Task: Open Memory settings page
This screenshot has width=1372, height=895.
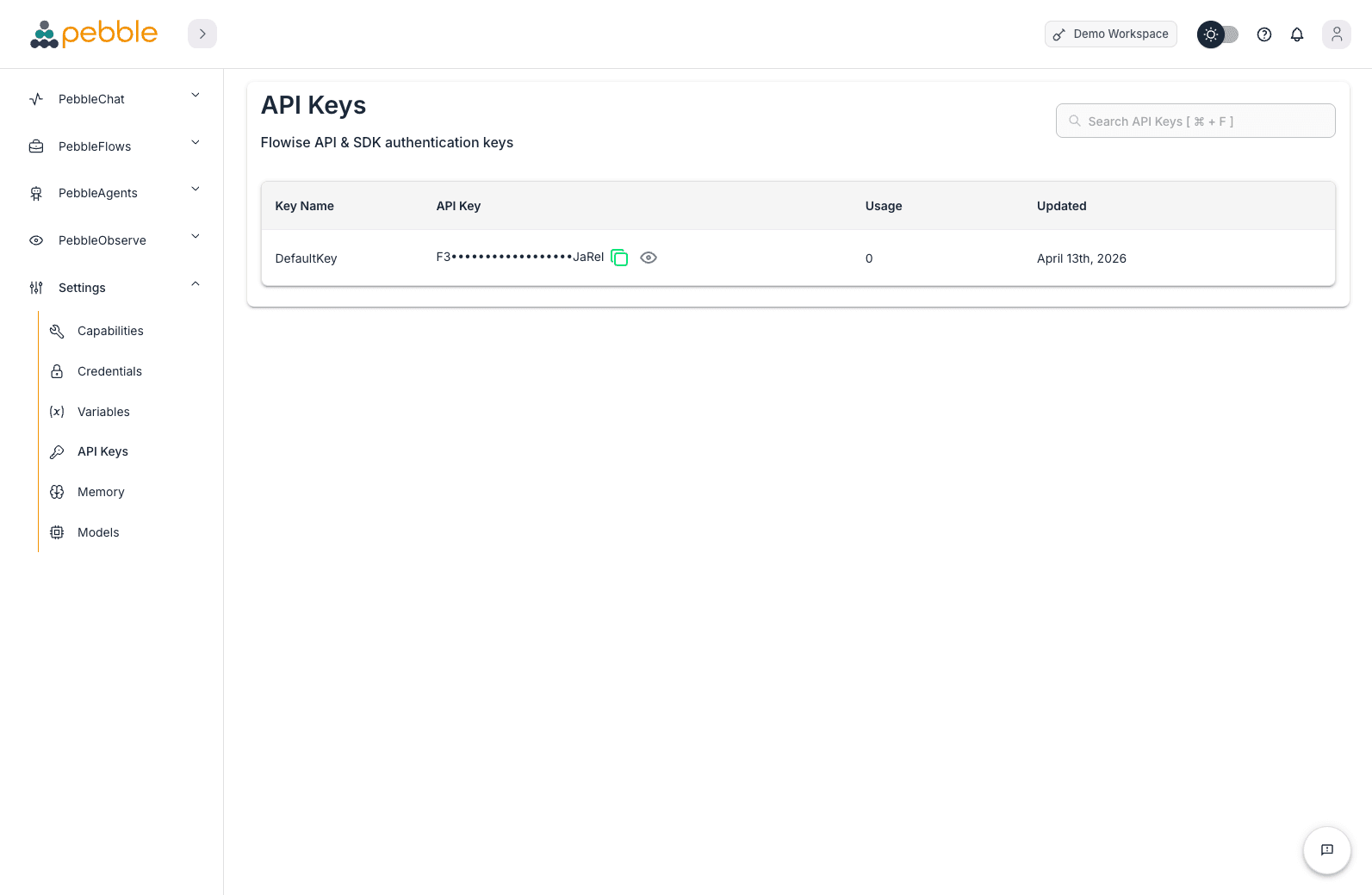Action: pyautogui.click(x=101, y=492)
